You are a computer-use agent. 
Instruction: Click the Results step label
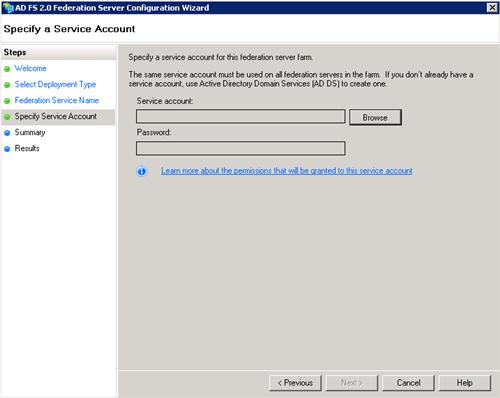coord(27,148)
